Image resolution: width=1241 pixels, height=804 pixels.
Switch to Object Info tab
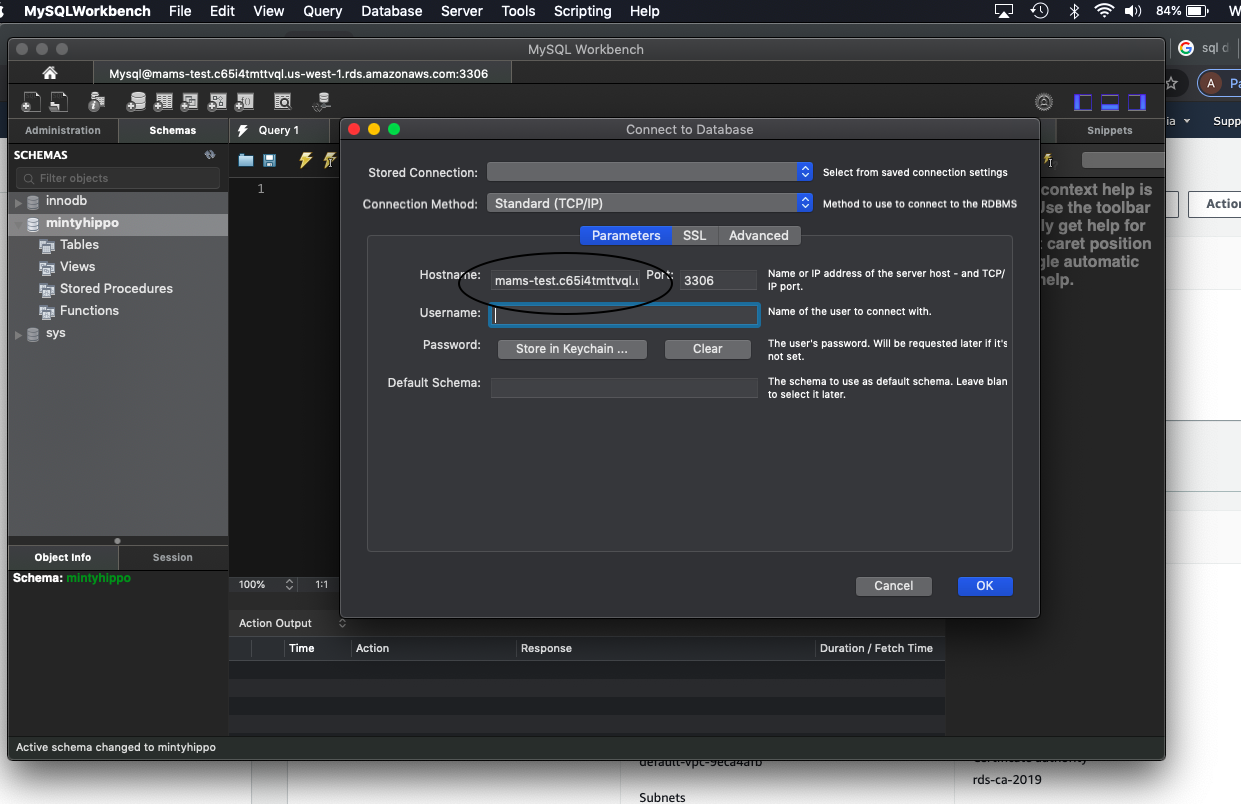click(63, 557)
